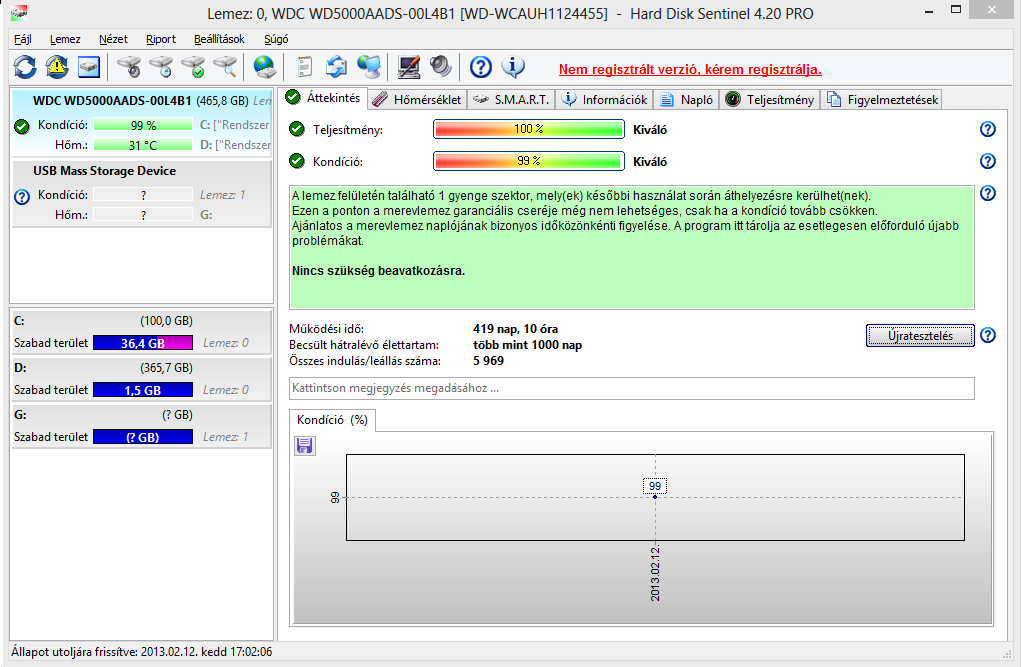The height and width of the screenshot is (667, 1021).
Task: Click the Újratesztelés button
Action: pos(920,335)
